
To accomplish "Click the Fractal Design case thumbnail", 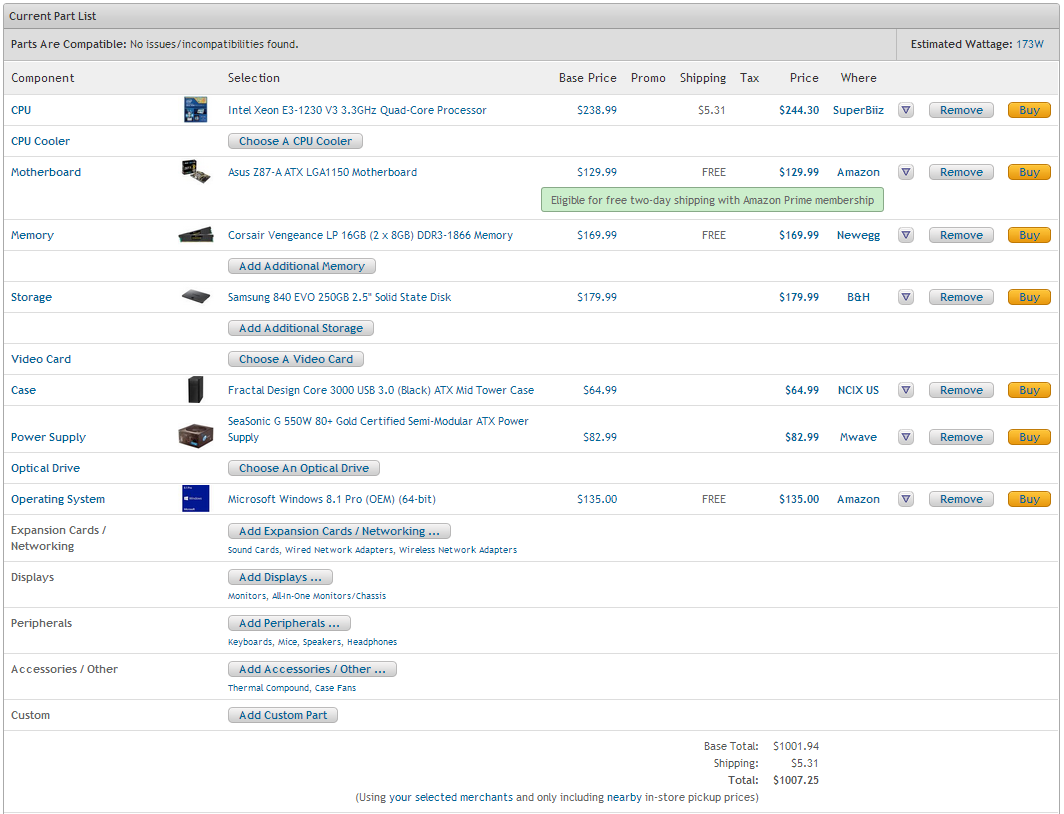I will (x=195, y=390).
